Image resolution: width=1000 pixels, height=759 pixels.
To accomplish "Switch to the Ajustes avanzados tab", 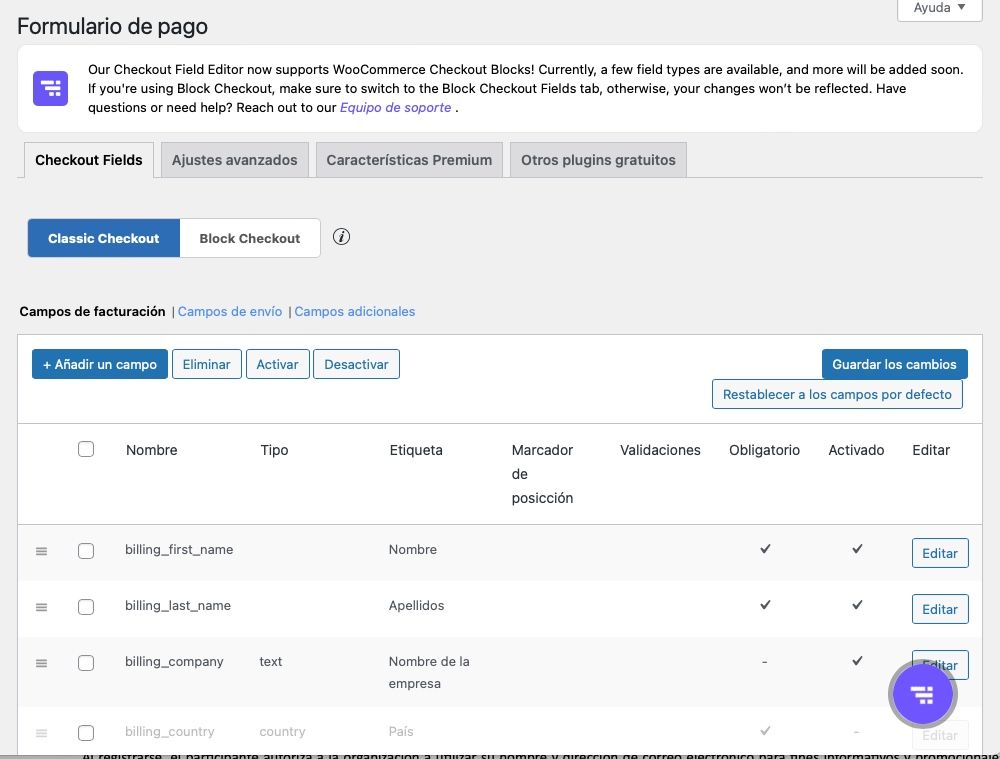I will click(234, 160).
